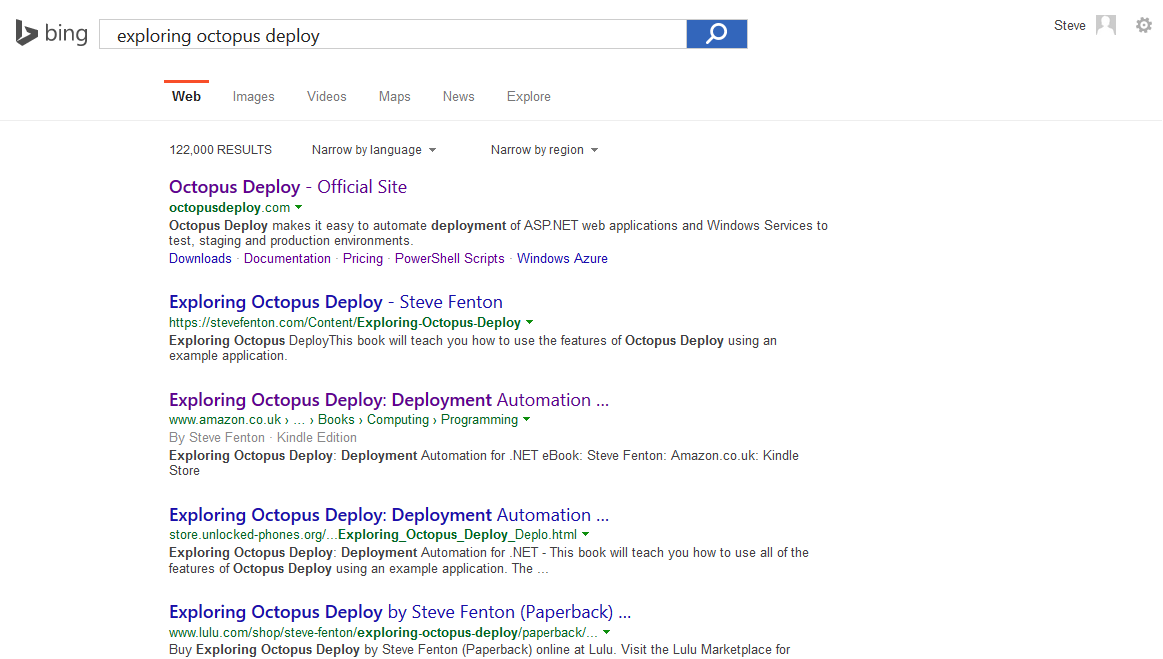This screenshot has width=1163, height=659.
Task: Expand the green arrow beside octopusdeploy.com
Action: tap(299, 208)
